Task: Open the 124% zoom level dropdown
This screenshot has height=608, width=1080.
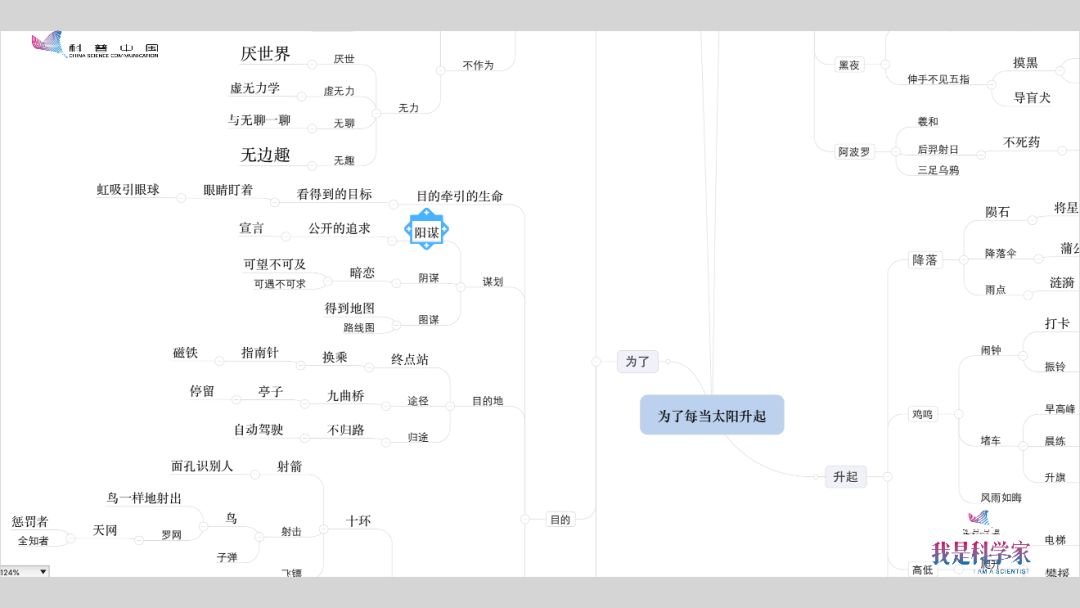Action: point(42,572)
